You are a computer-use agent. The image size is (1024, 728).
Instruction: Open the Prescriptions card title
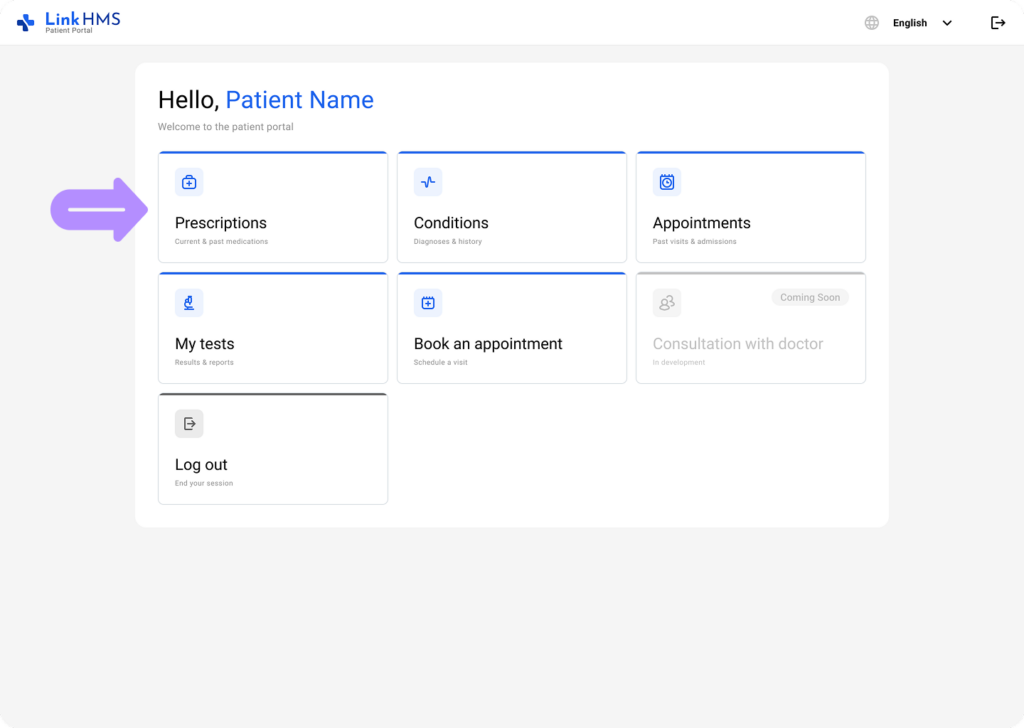coord(221,223)
